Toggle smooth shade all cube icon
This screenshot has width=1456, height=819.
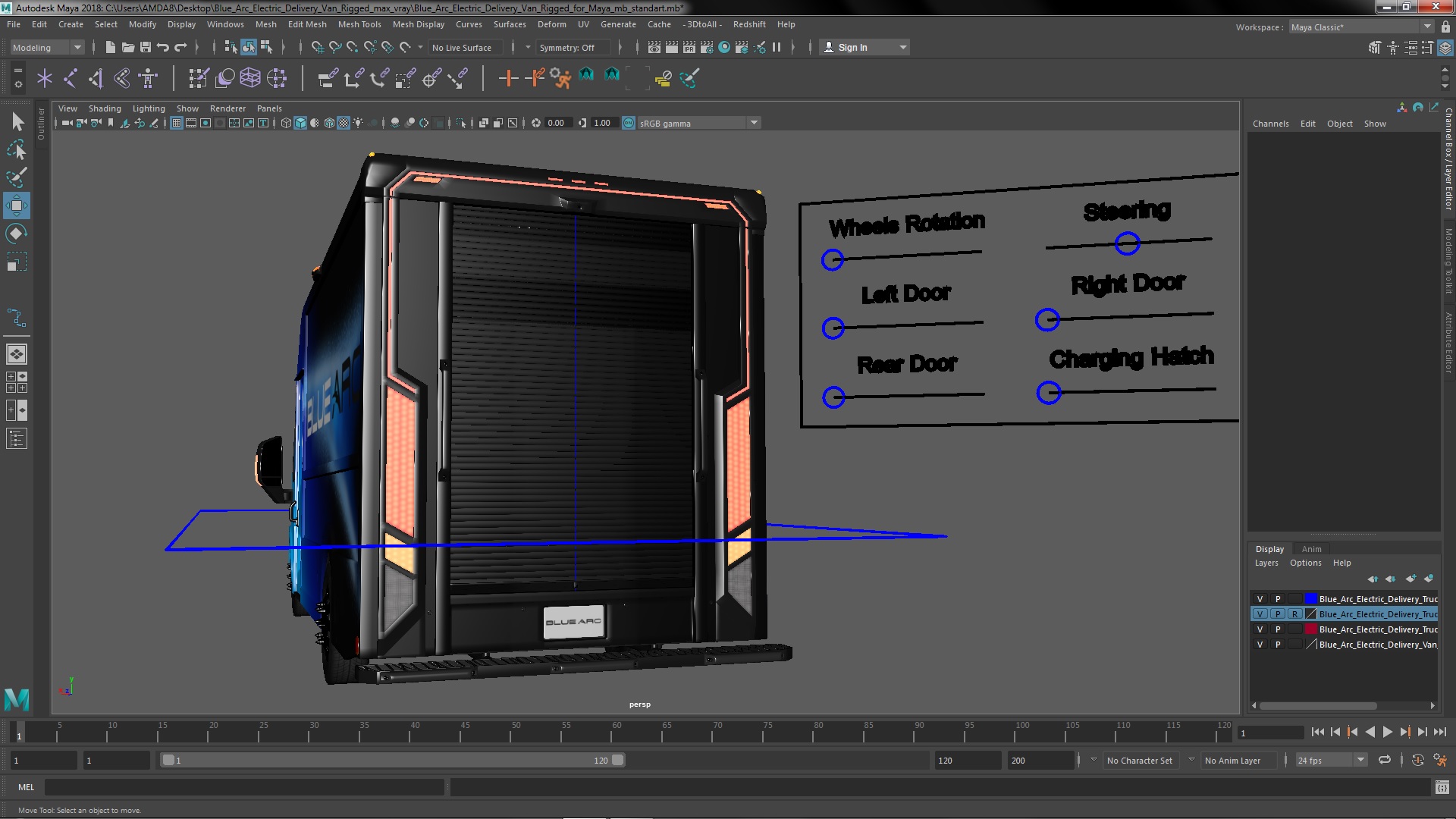click(300, 123)
